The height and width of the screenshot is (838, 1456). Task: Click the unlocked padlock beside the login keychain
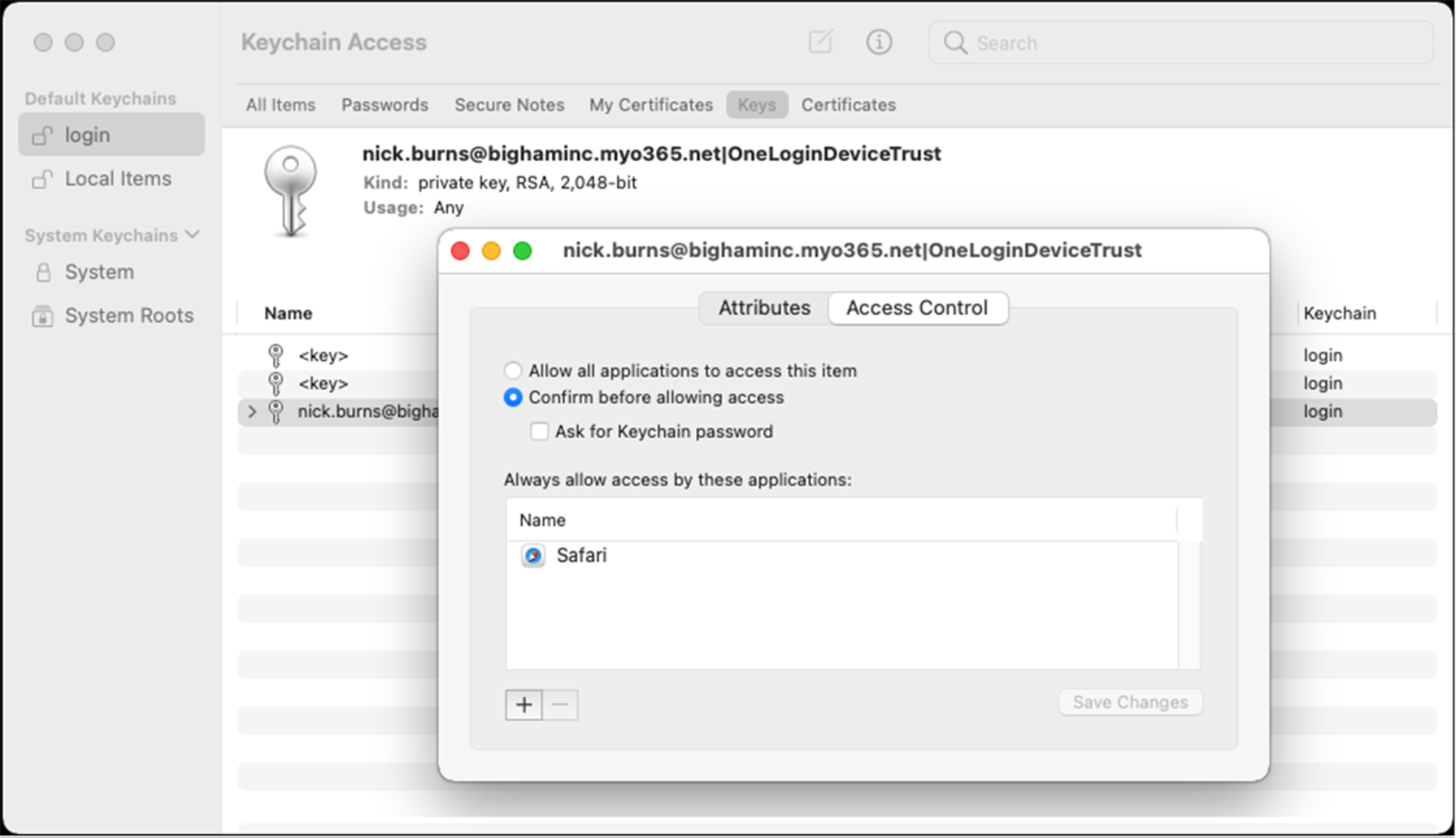coord(43,135)
